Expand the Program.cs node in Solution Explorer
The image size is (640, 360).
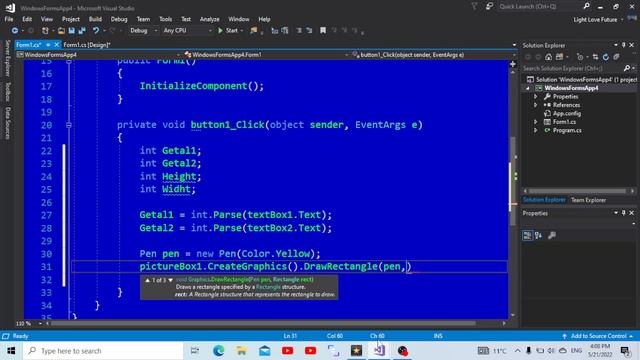click(536, 130)
